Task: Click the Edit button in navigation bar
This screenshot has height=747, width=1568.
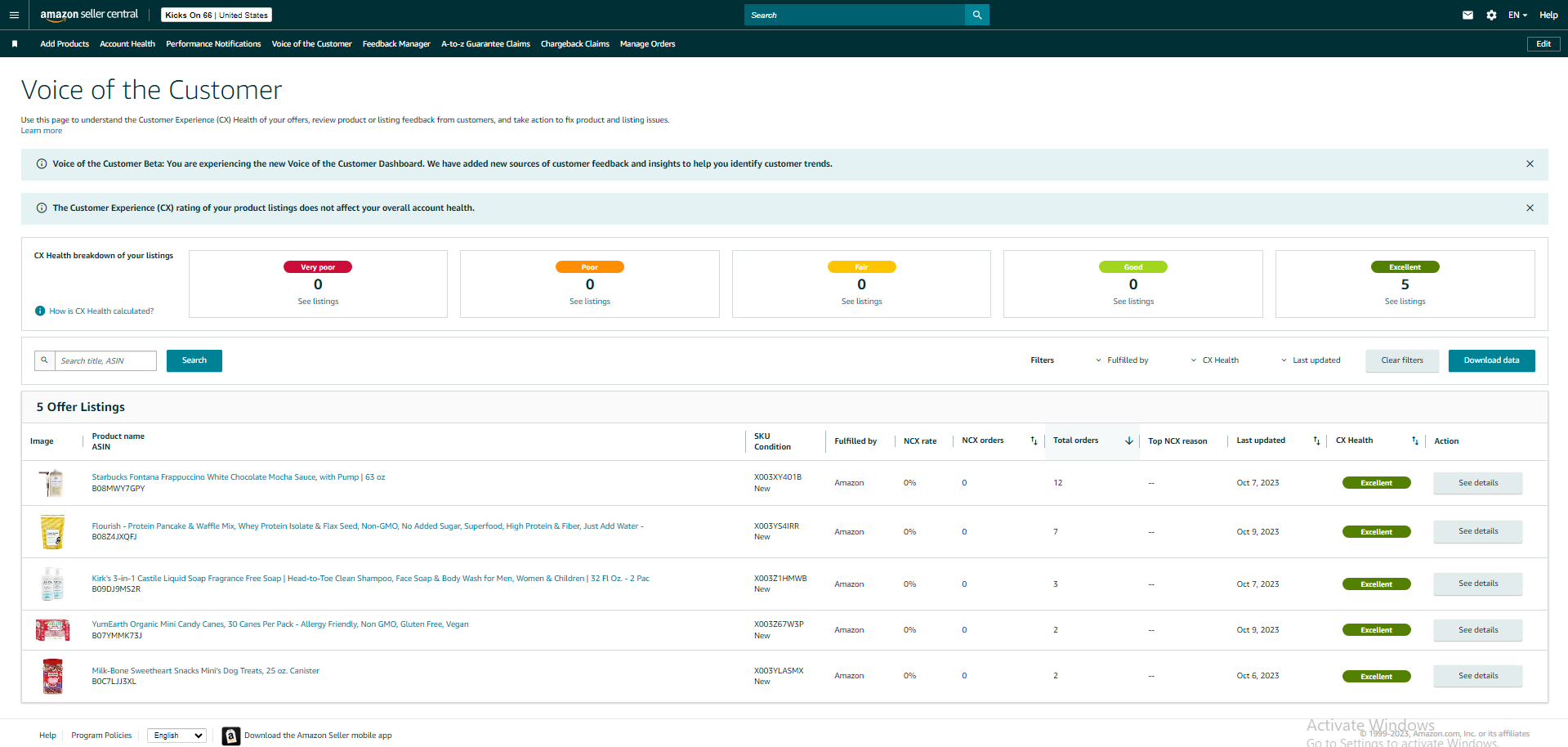Action: pyautogui.click(x=1543, y=44)
